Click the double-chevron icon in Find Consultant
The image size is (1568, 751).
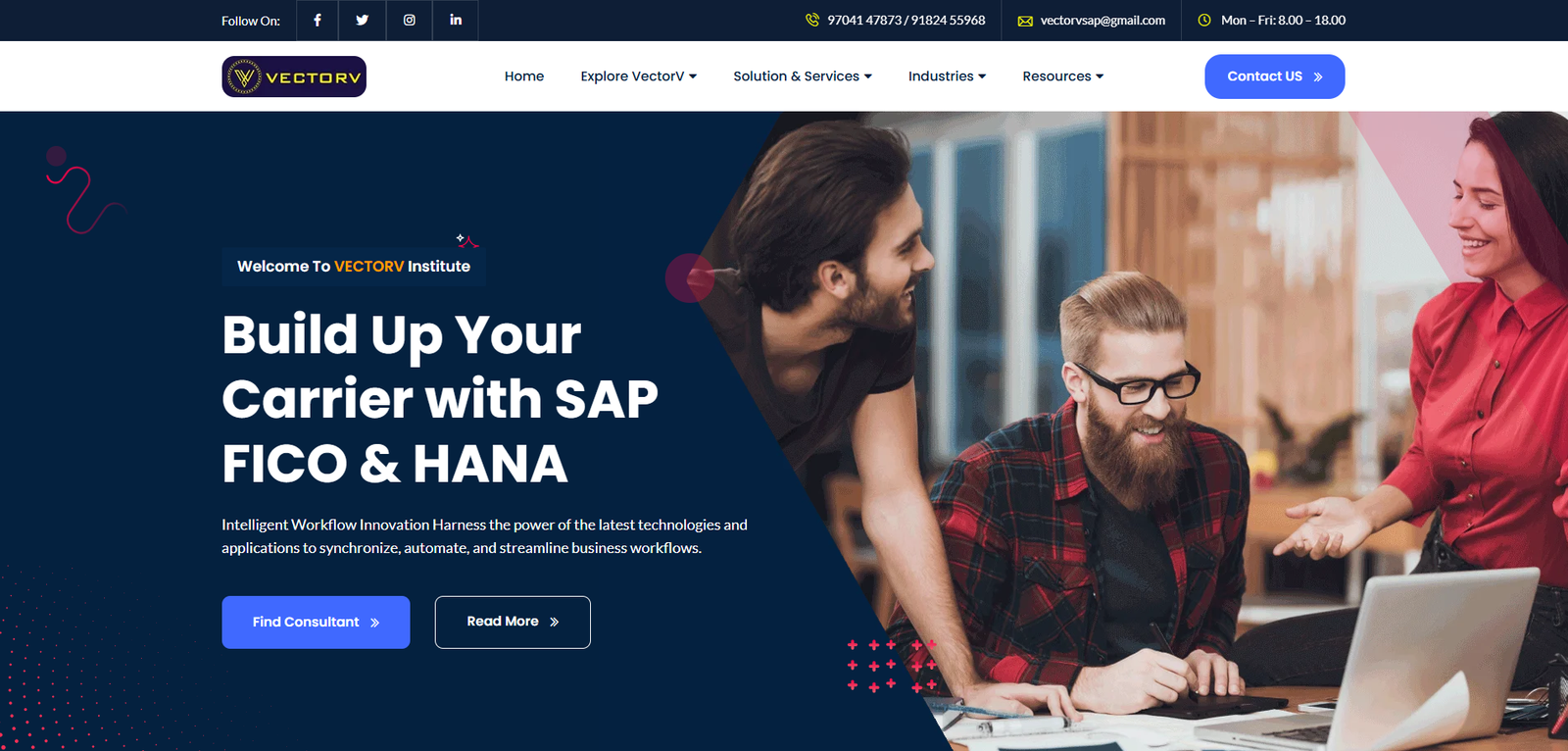coord(375,623)
